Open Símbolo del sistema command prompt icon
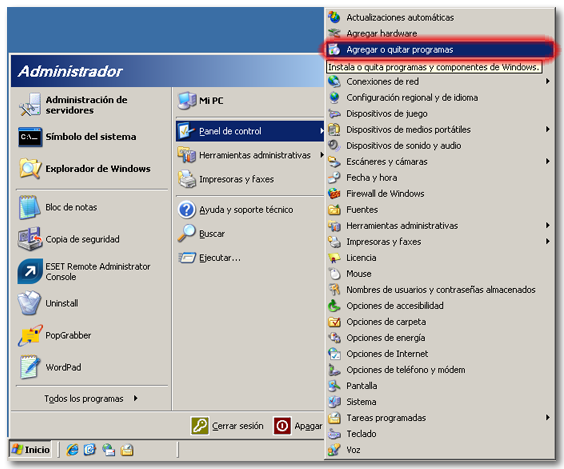 coord(30,137)
